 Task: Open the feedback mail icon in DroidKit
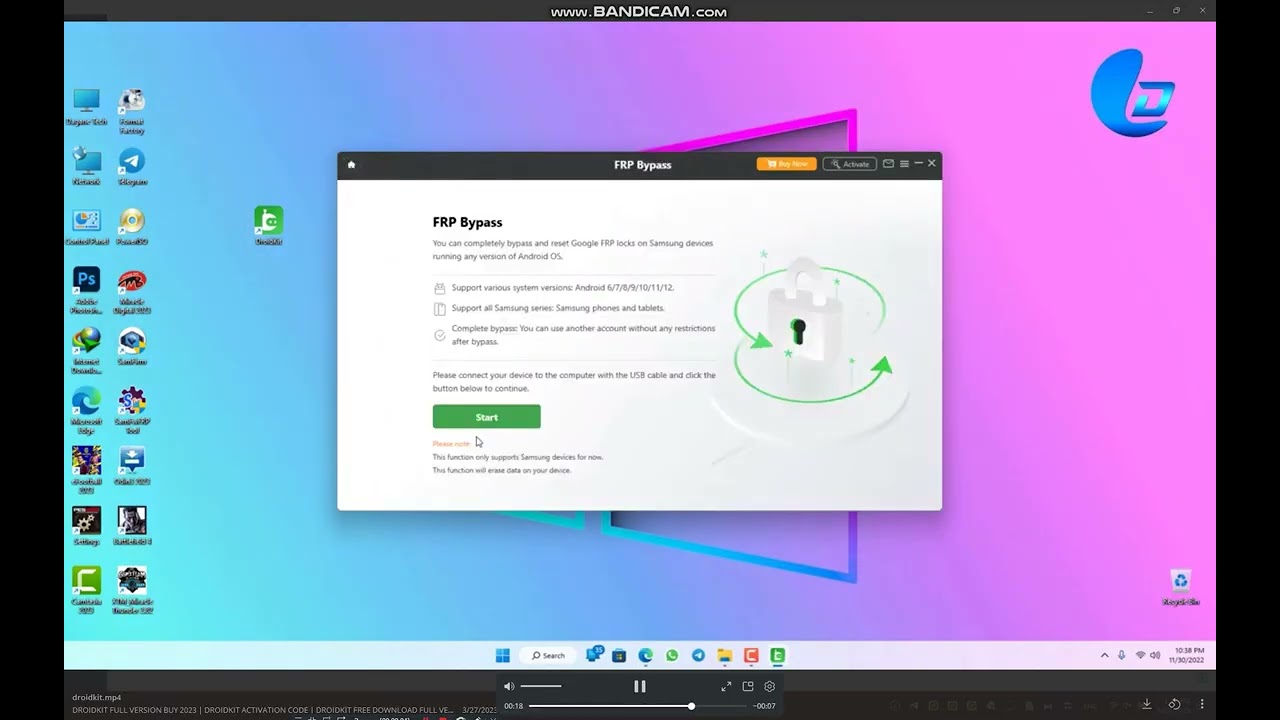tap(888, 163)
